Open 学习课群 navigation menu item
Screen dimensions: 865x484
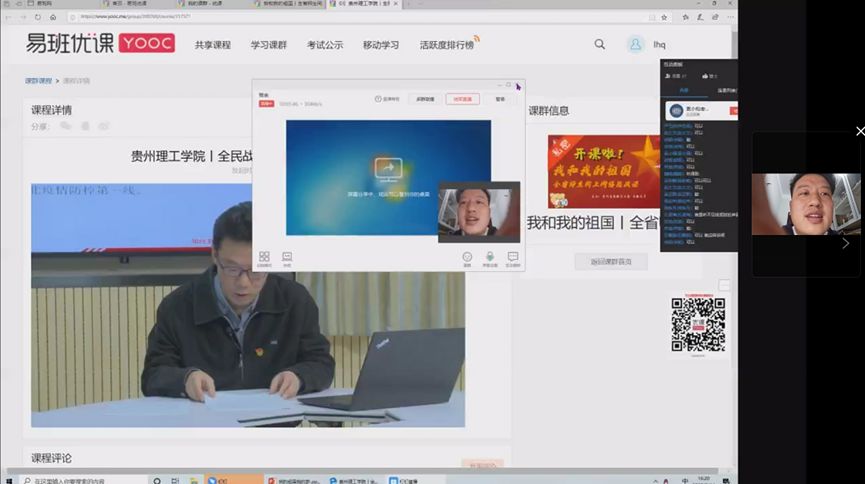pos(268,45)
